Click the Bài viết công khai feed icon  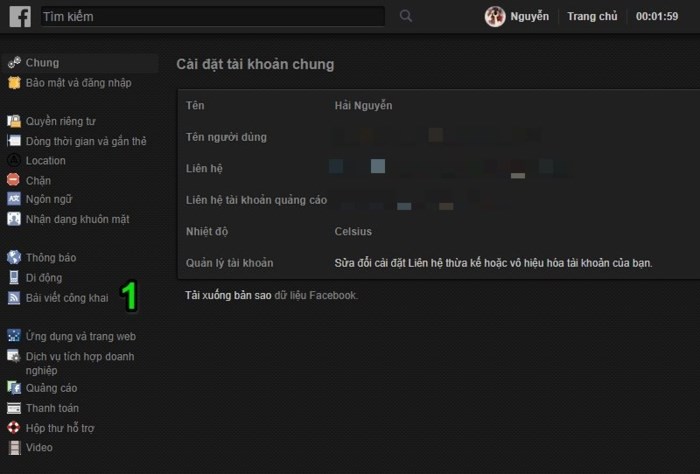(14, 298)
